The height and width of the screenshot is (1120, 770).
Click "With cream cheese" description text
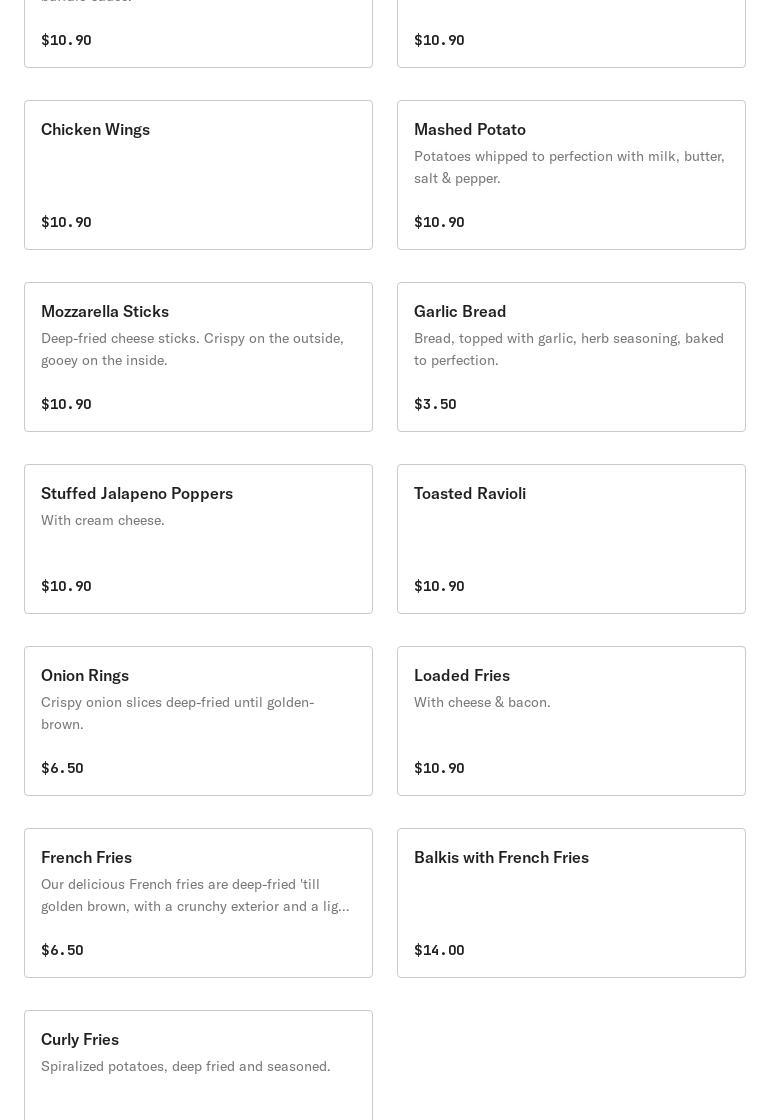tap(103, 520)
